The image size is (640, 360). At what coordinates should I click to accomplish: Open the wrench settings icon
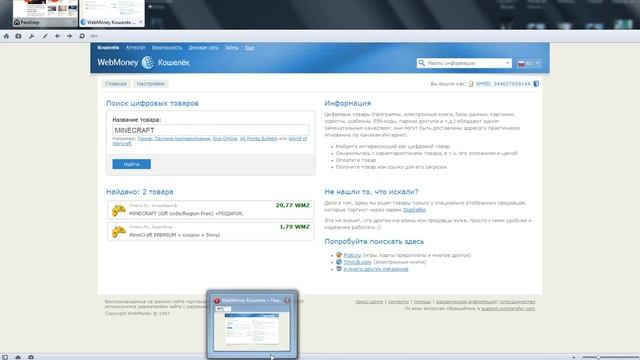tap(31, 36)
